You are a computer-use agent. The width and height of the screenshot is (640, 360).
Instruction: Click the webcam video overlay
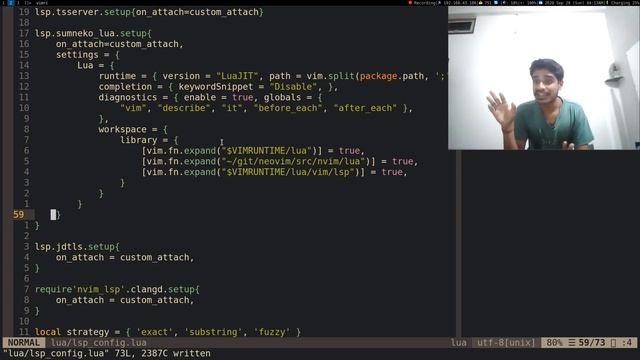click(x=544, y=78)
